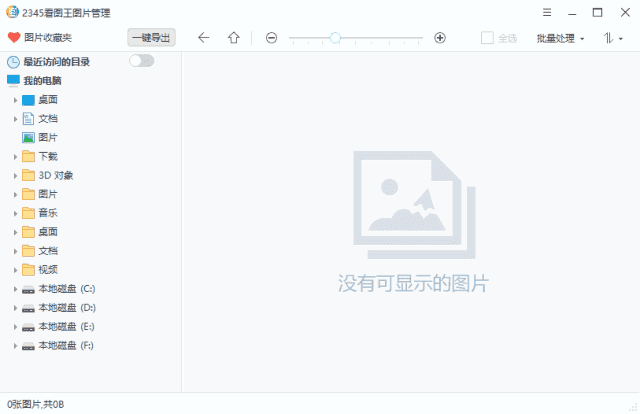Select the 我的电脑 computer icon
This screenshot has height=414, width=640.
click(x=14, y=80)
